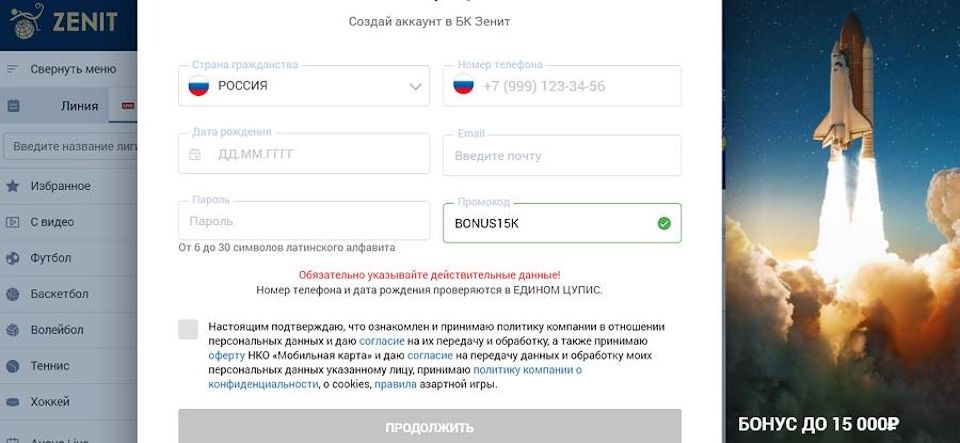Open phone country code flag selector

click(x=463, y=84)
